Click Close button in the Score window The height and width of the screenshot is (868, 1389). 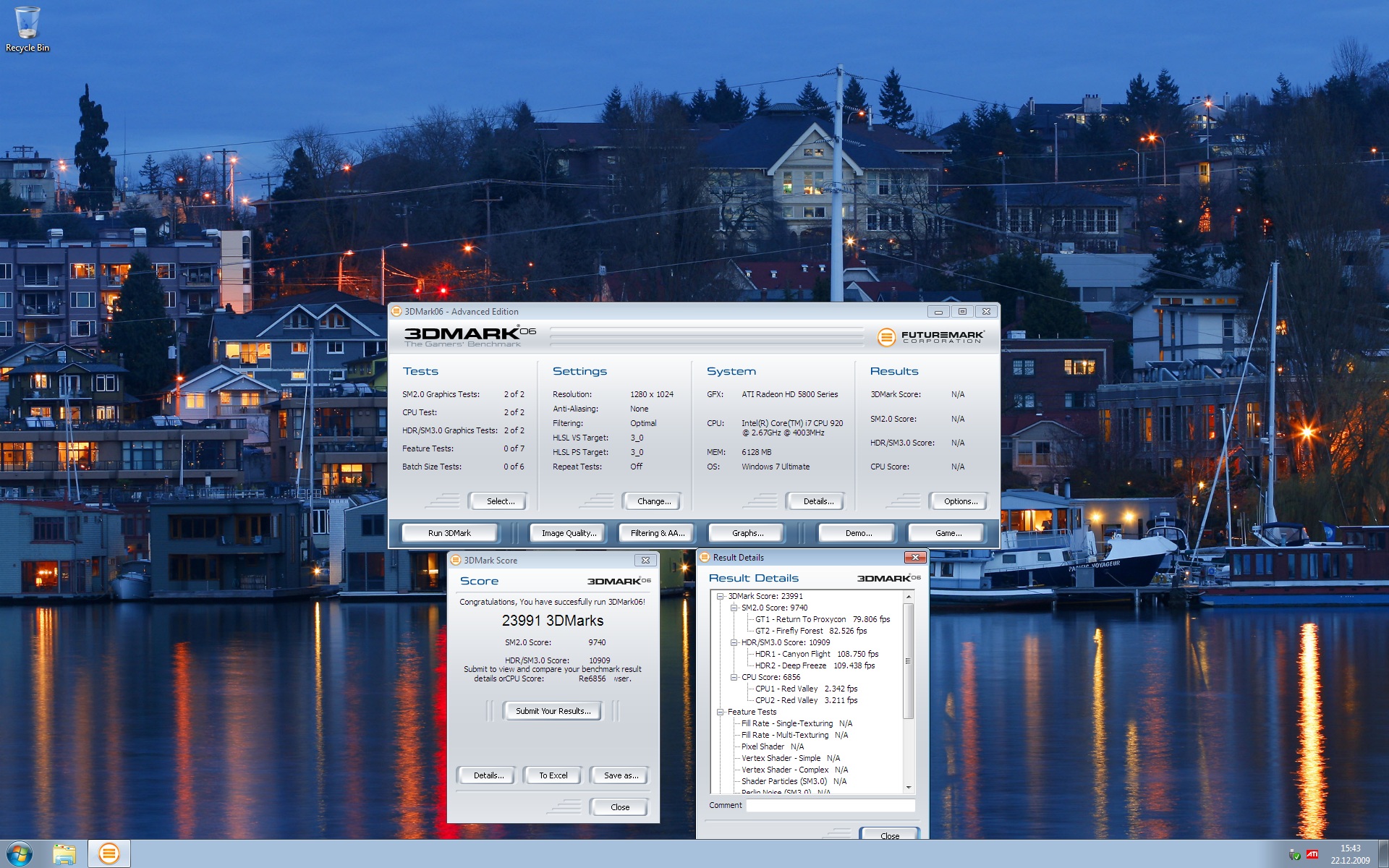click(620, 807)
